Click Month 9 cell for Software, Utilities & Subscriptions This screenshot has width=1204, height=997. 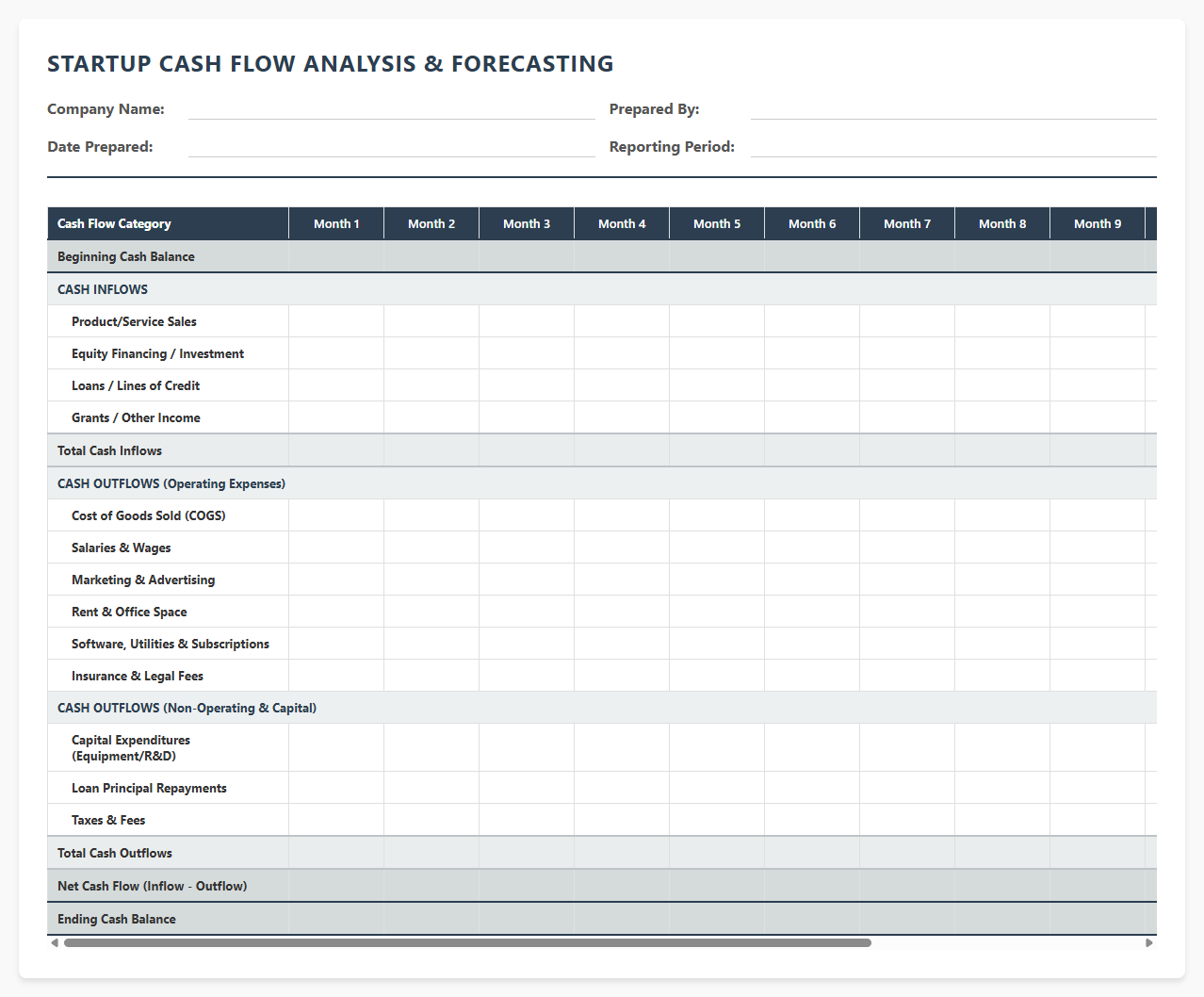(x=1098, y=644)
